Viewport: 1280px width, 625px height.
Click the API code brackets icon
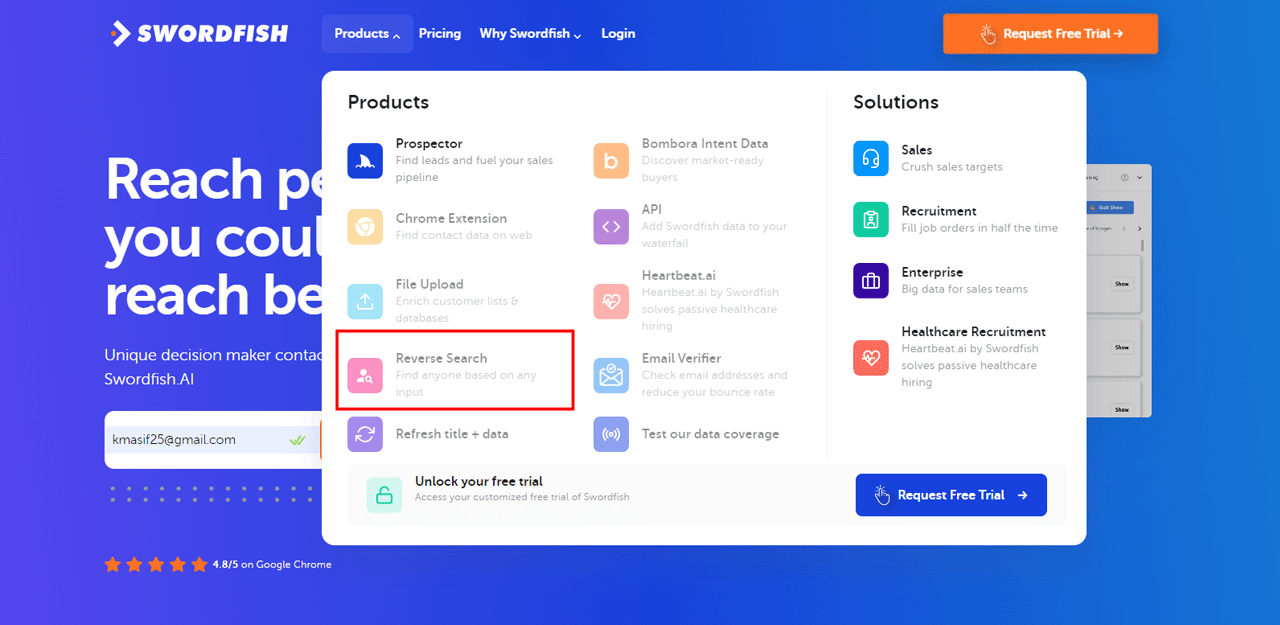click(611, 227)
